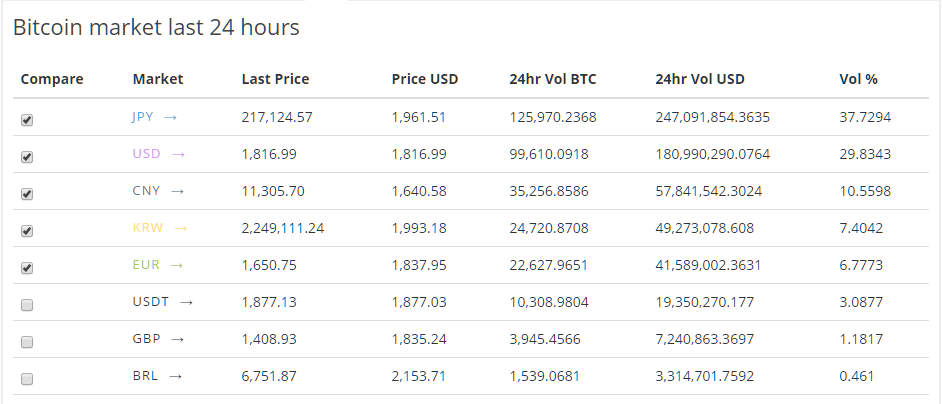
Task: Check the GBP compare checkbox
Action: tap(27, 341)
